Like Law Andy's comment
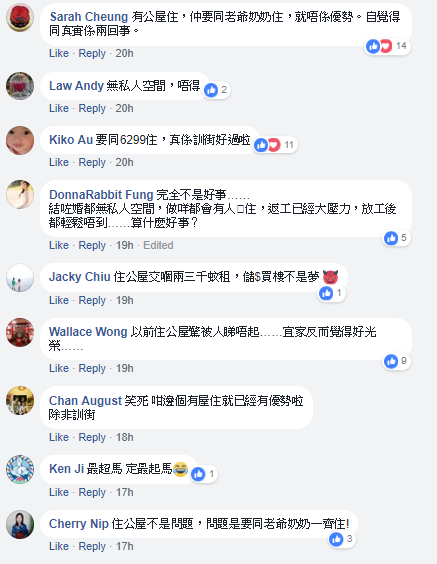 coord(59,108)
